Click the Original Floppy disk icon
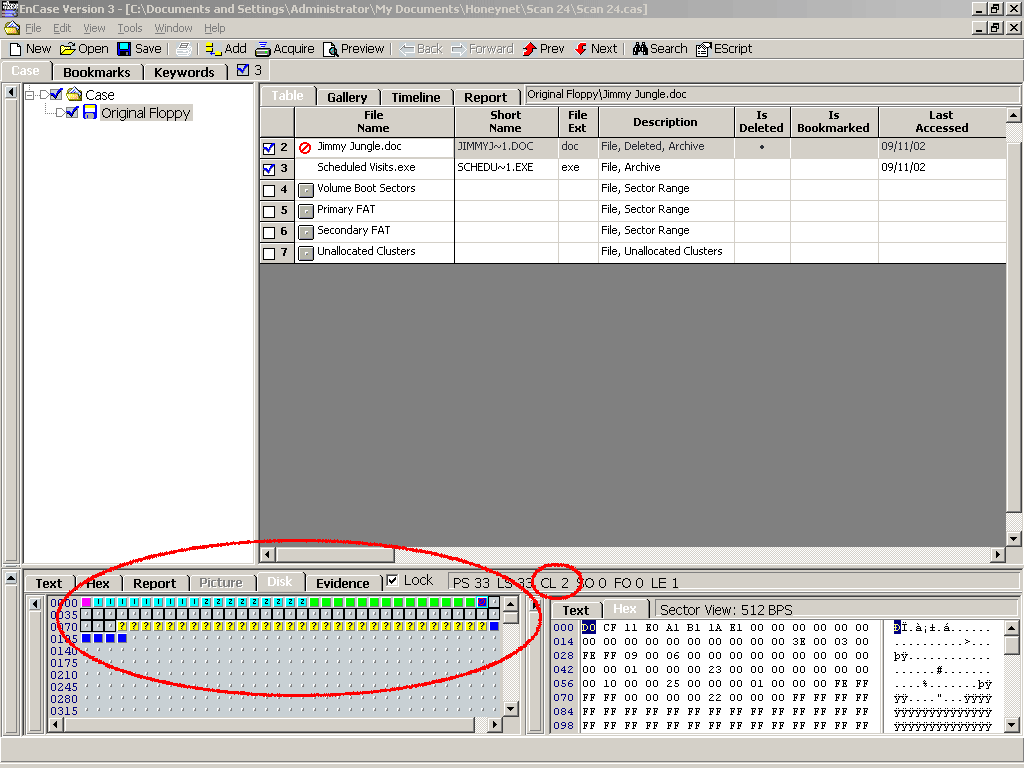This screenshot has width=1024, height=768. click(x=89, y=112)
